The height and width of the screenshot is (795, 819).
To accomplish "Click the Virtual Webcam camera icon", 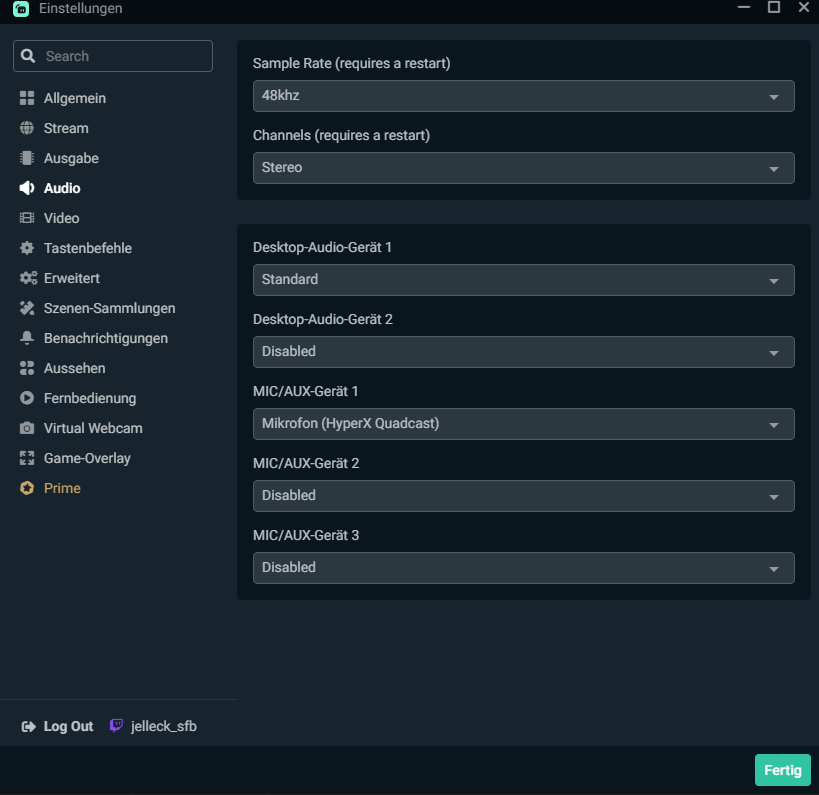I will click(27, 428).
